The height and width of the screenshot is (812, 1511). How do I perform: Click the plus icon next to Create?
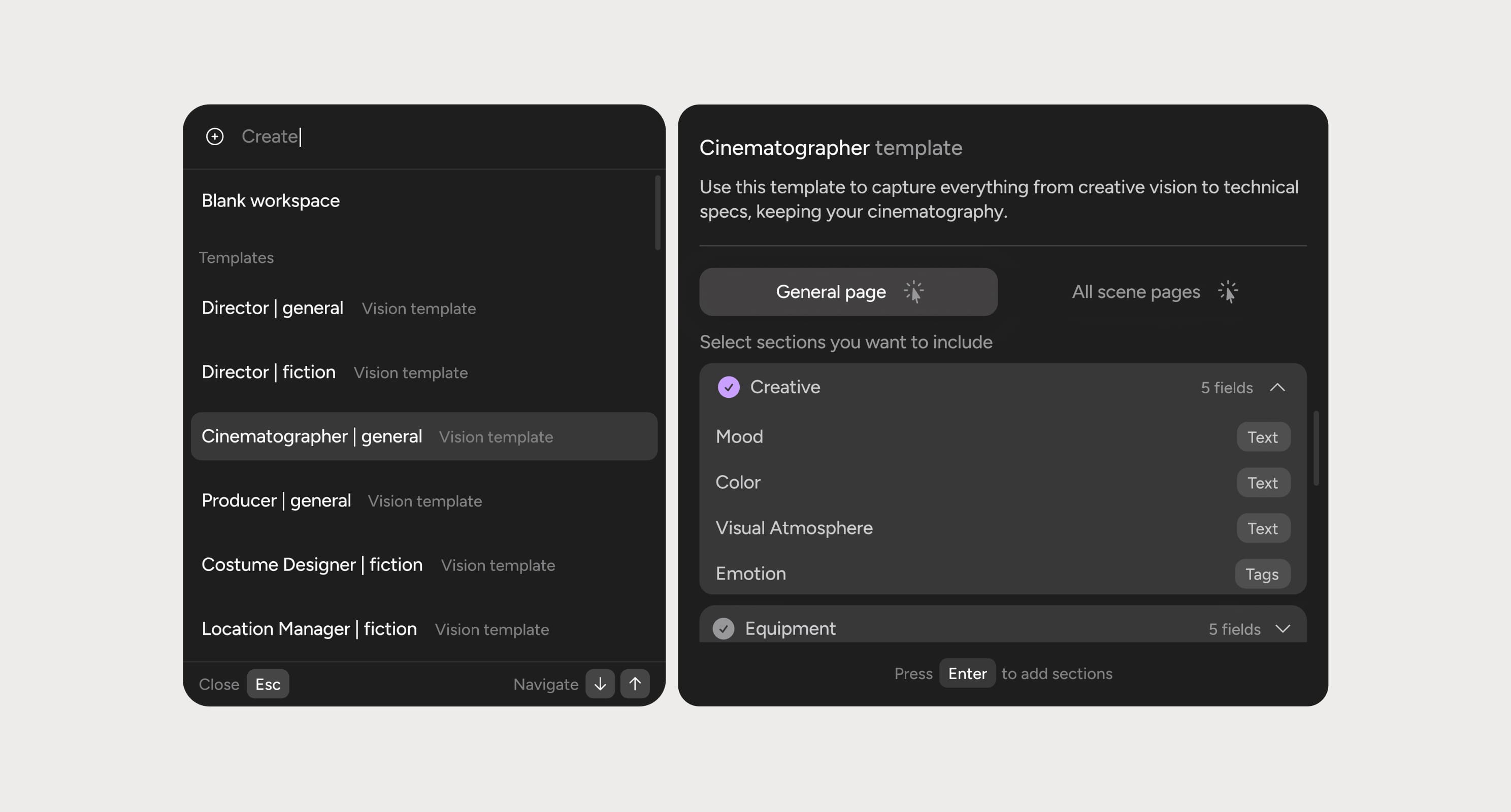coord(215,136)
